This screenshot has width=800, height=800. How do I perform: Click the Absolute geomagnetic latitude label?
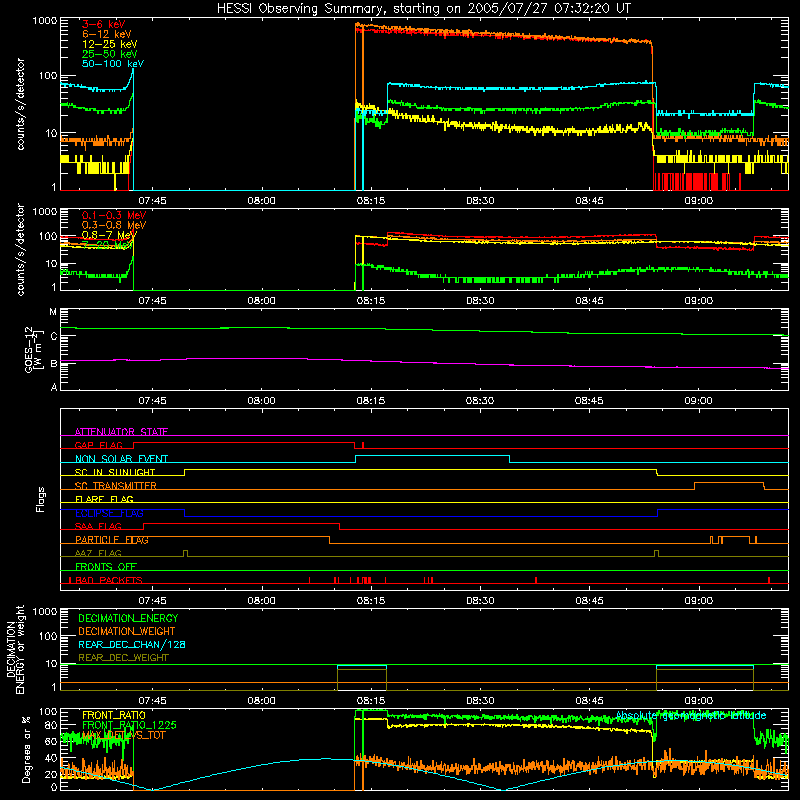(691, 716)
